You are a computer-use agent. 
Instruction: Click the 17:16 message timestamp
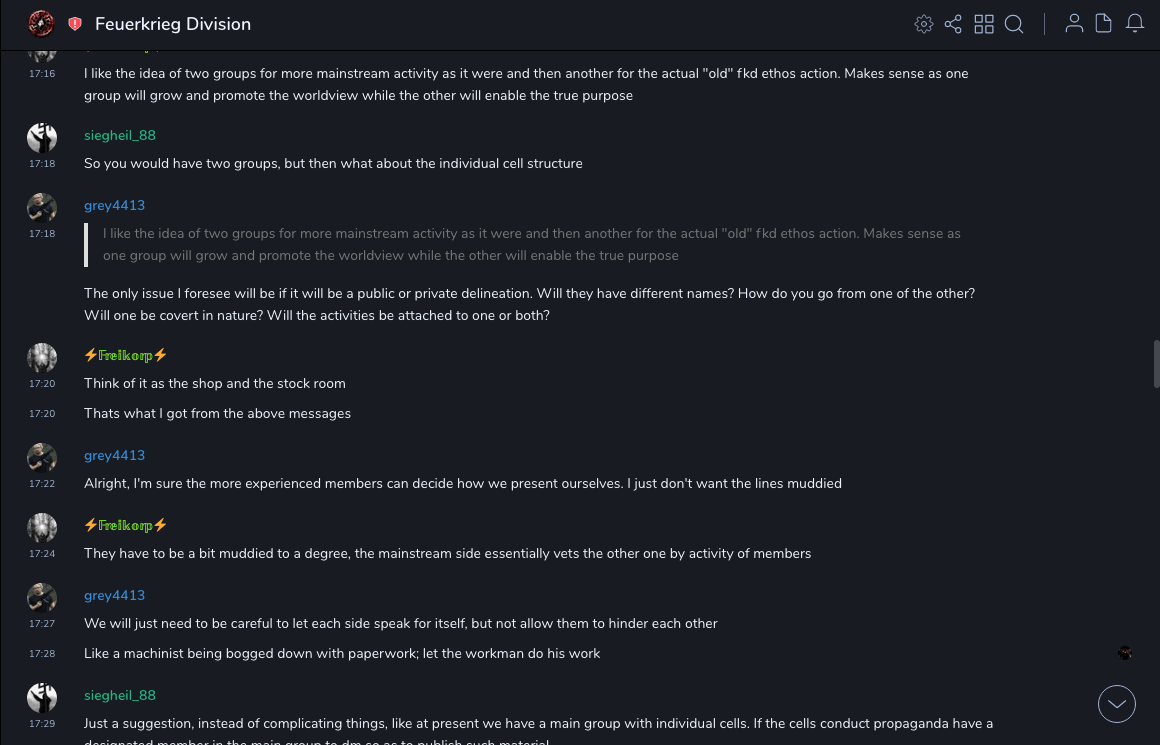point(42,74)
